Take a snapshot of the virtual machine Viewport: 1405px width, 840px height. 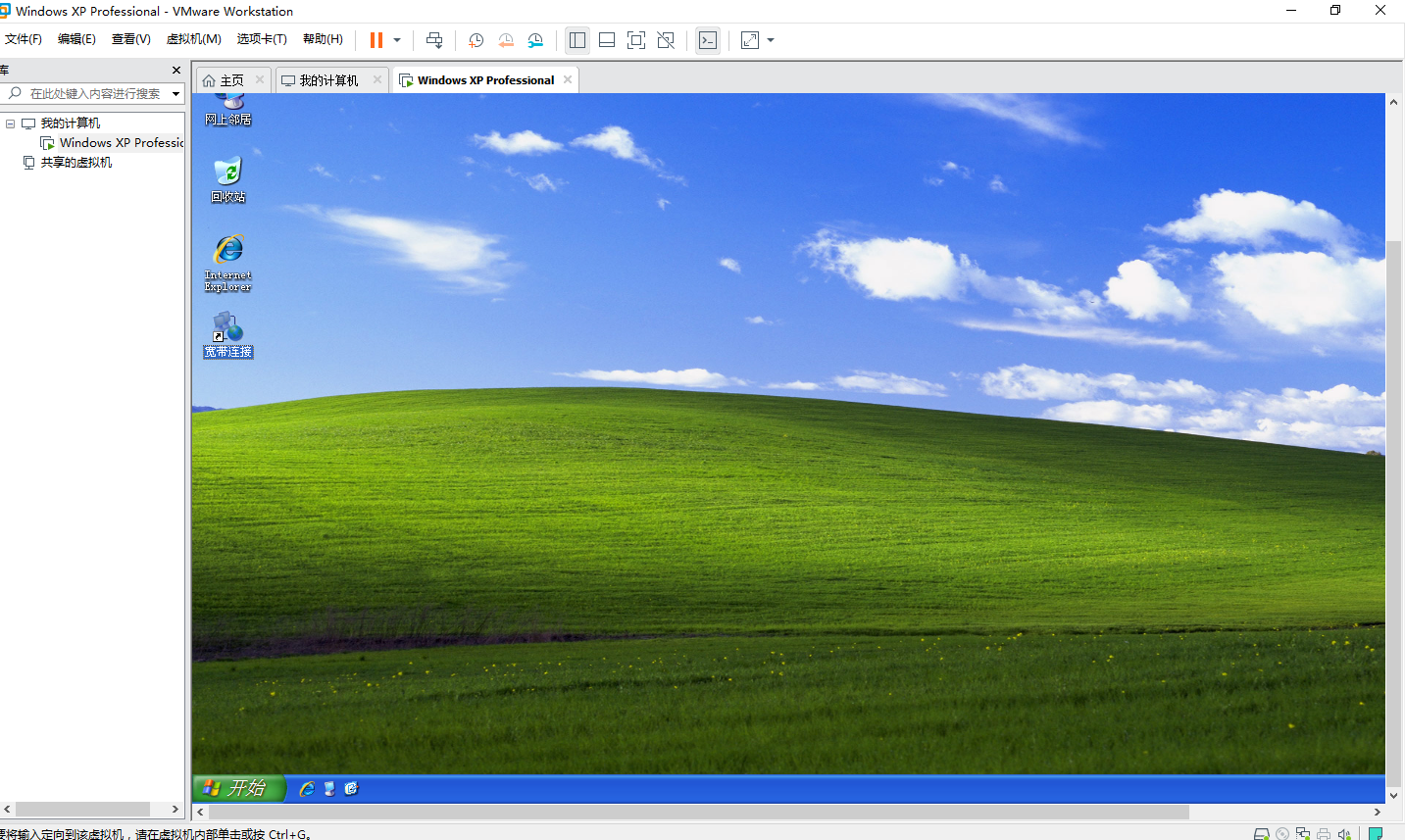pyautogui.click(x=476, y=40)
